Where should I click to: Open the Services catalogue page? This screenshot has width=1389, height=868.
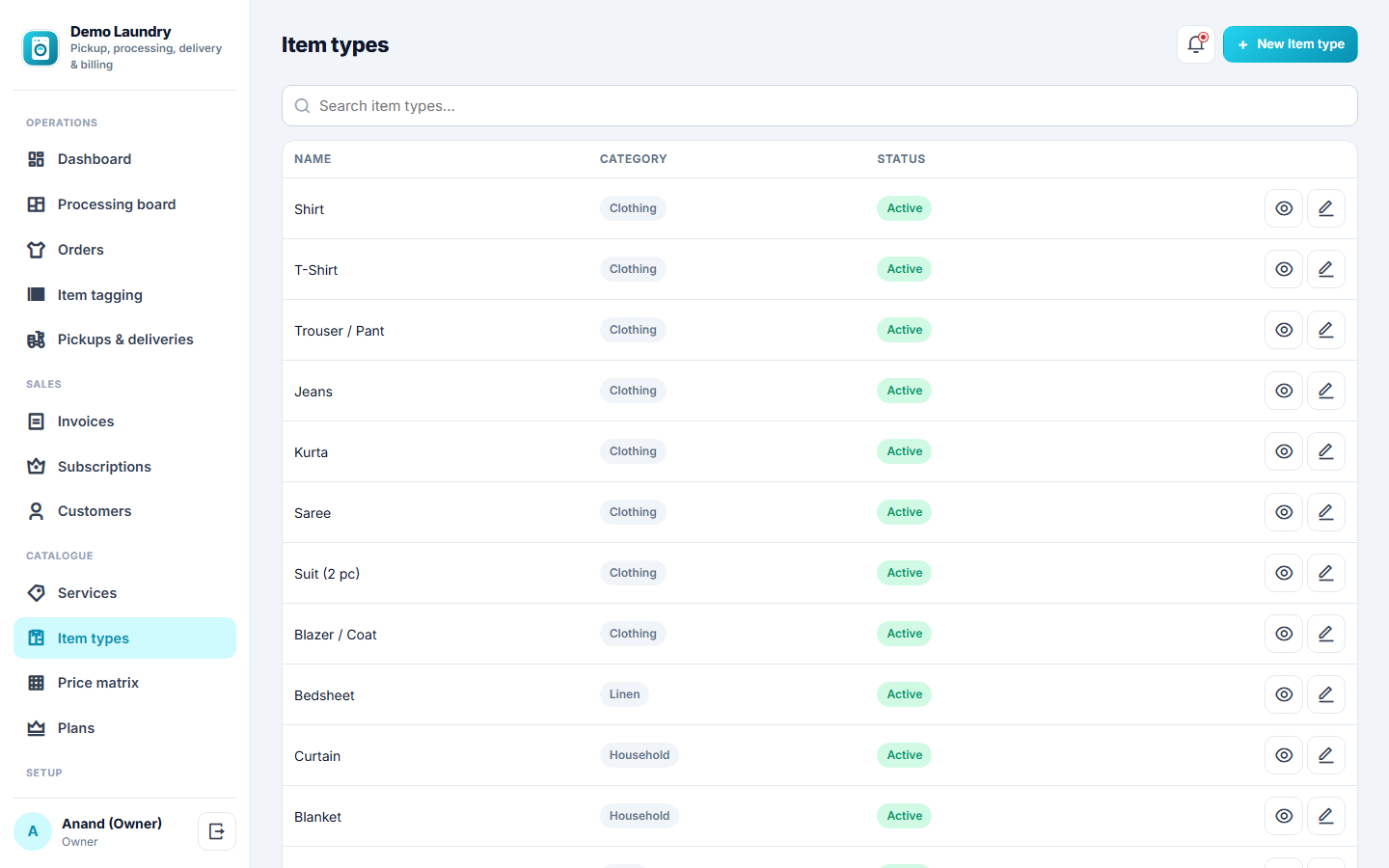[124, 593]
